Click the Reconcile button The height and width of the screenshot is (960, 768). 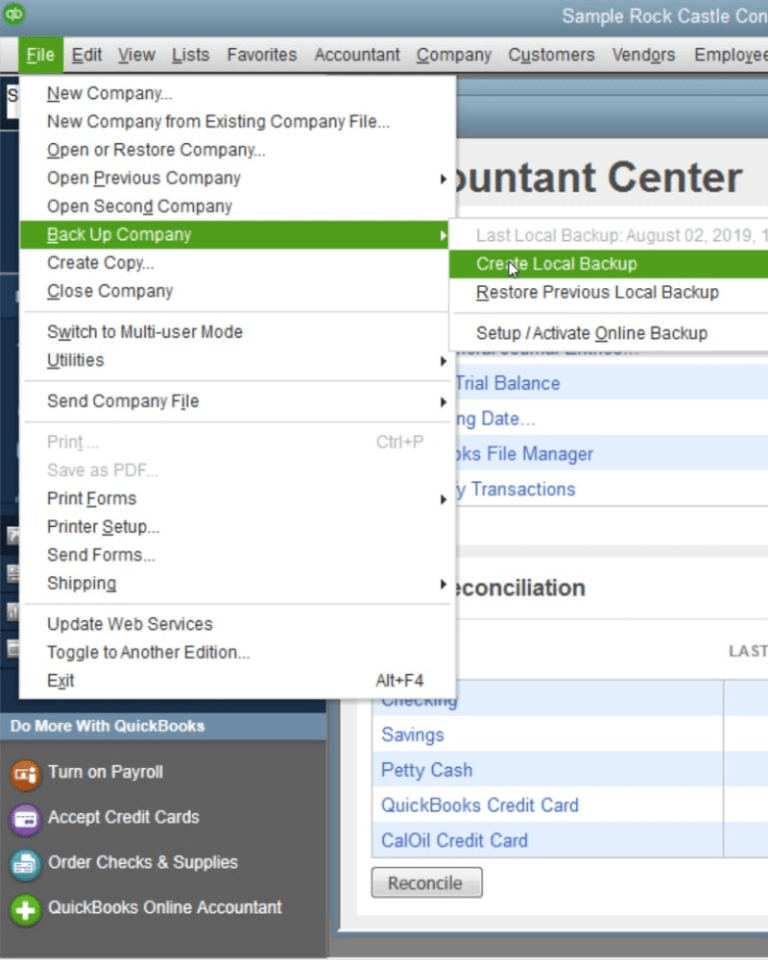click(x=426, y=883)
